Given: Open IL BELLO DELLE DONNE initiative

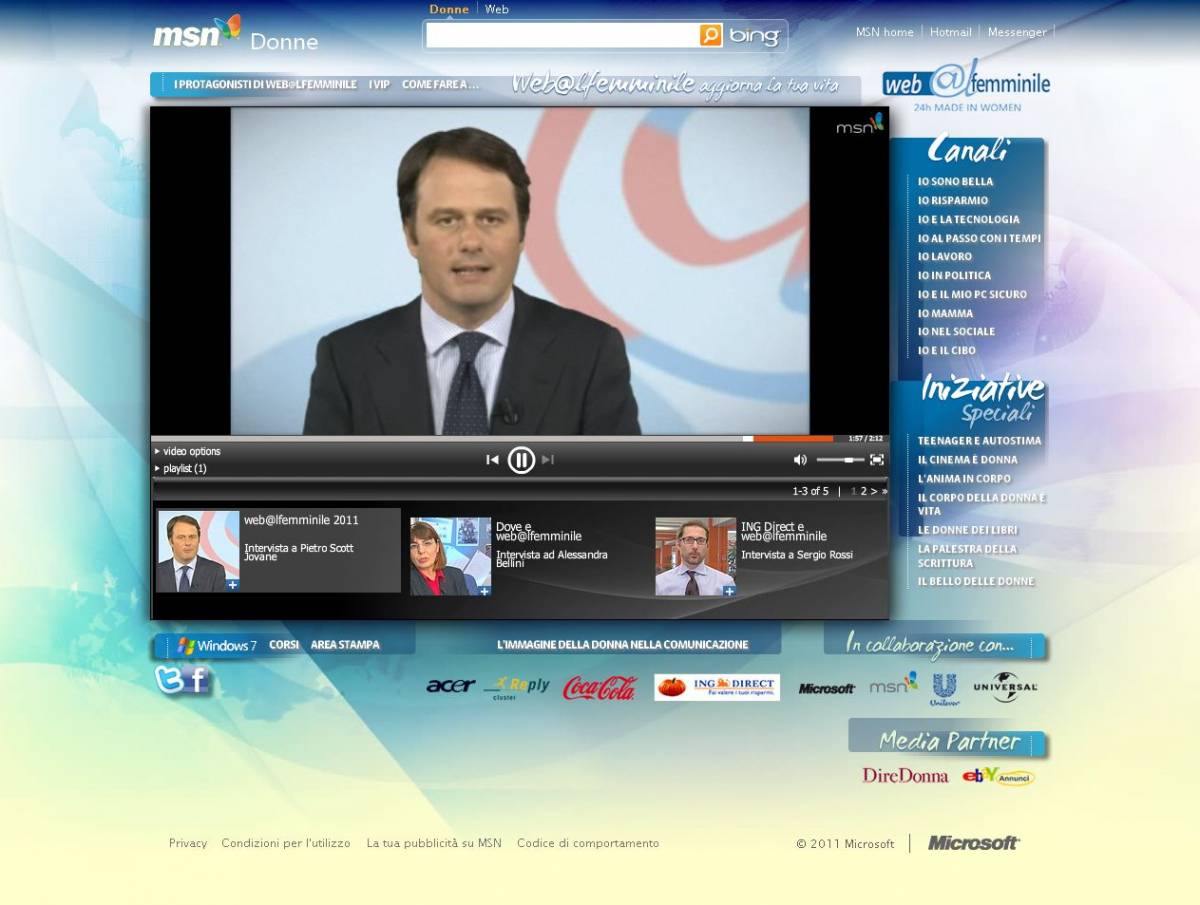Looking at the screenshot, I should (976, 581).
